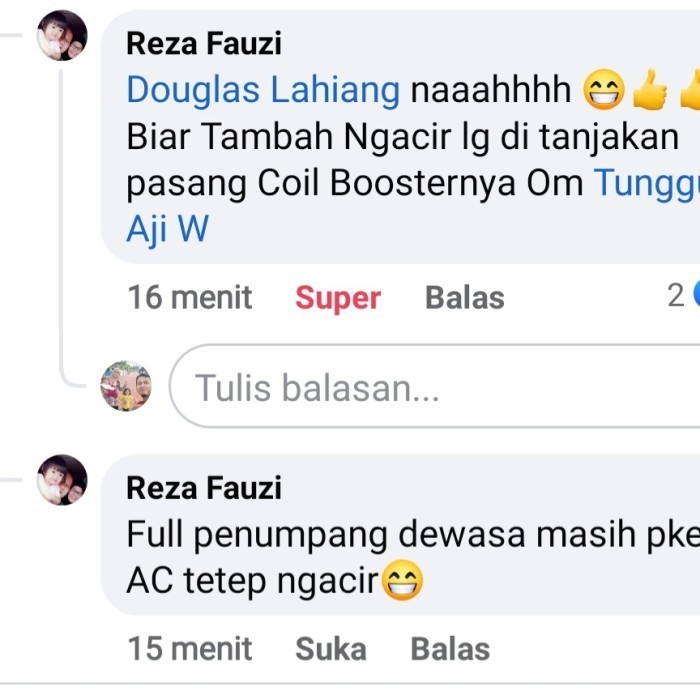
Task: Click the grinning emoji in first comment
Action: [604, 90]
